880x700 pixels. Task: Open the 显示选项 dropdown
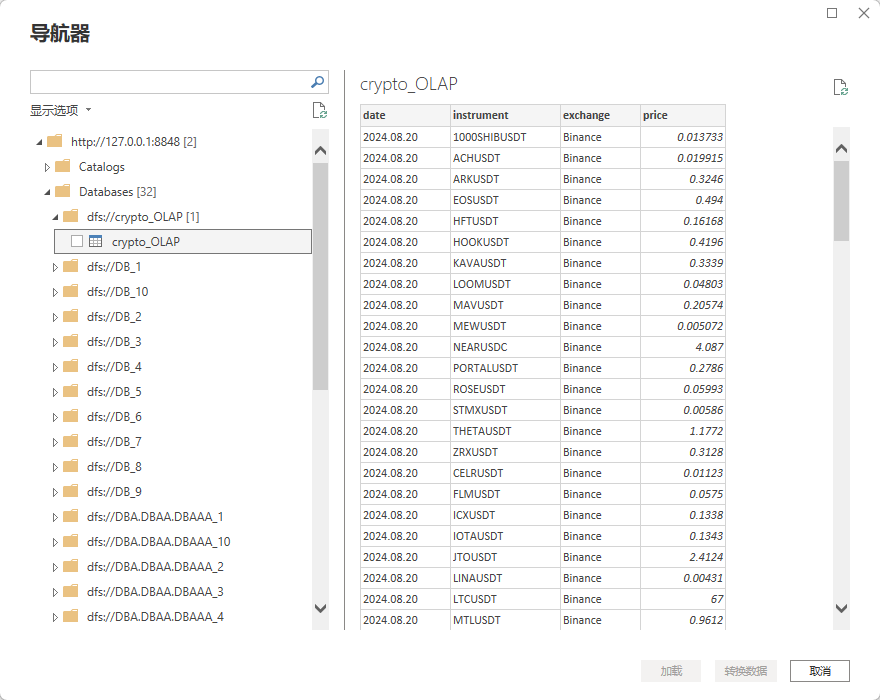click(x=60, y=110)
